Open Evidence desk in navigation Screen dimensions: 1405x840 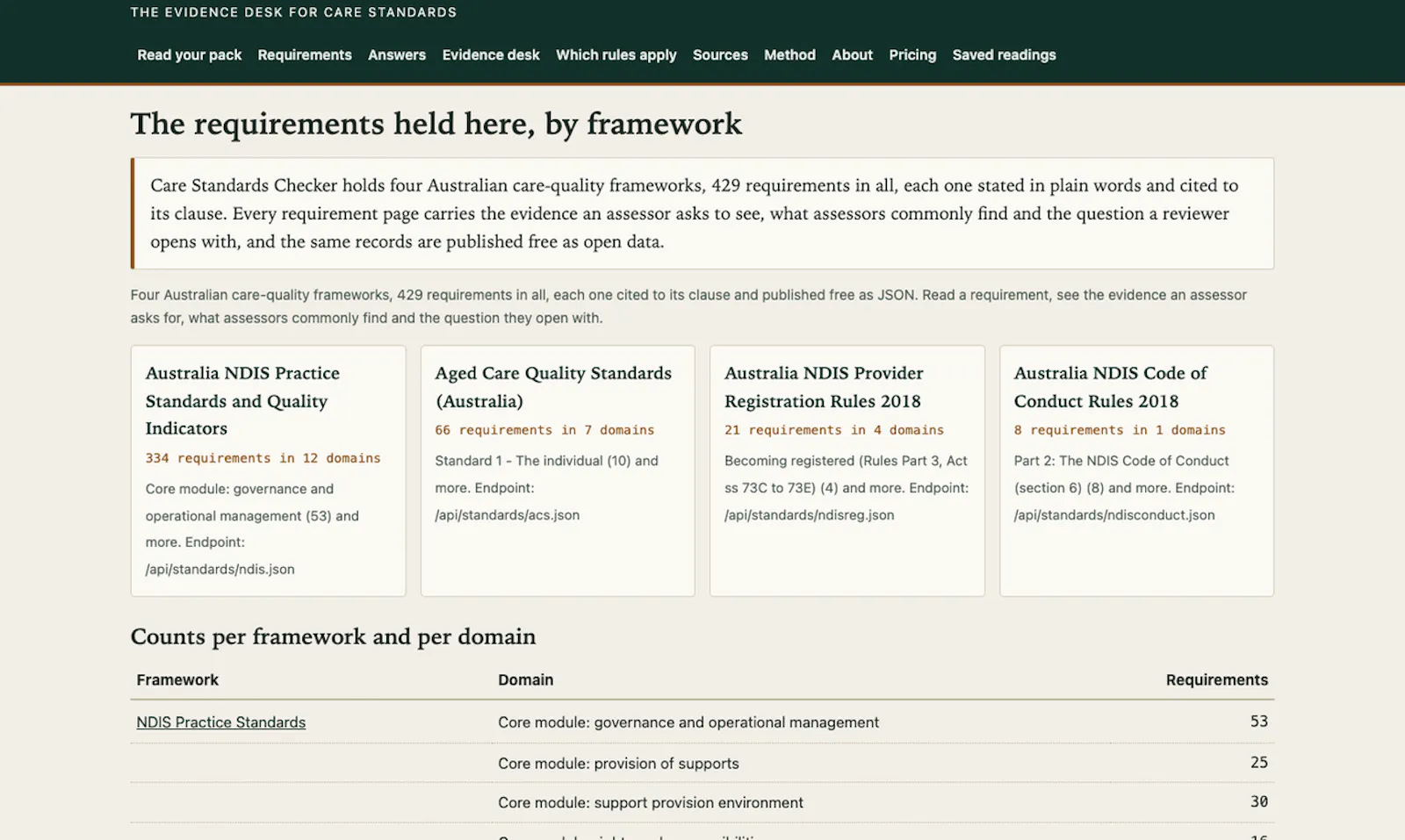point(491,54)
